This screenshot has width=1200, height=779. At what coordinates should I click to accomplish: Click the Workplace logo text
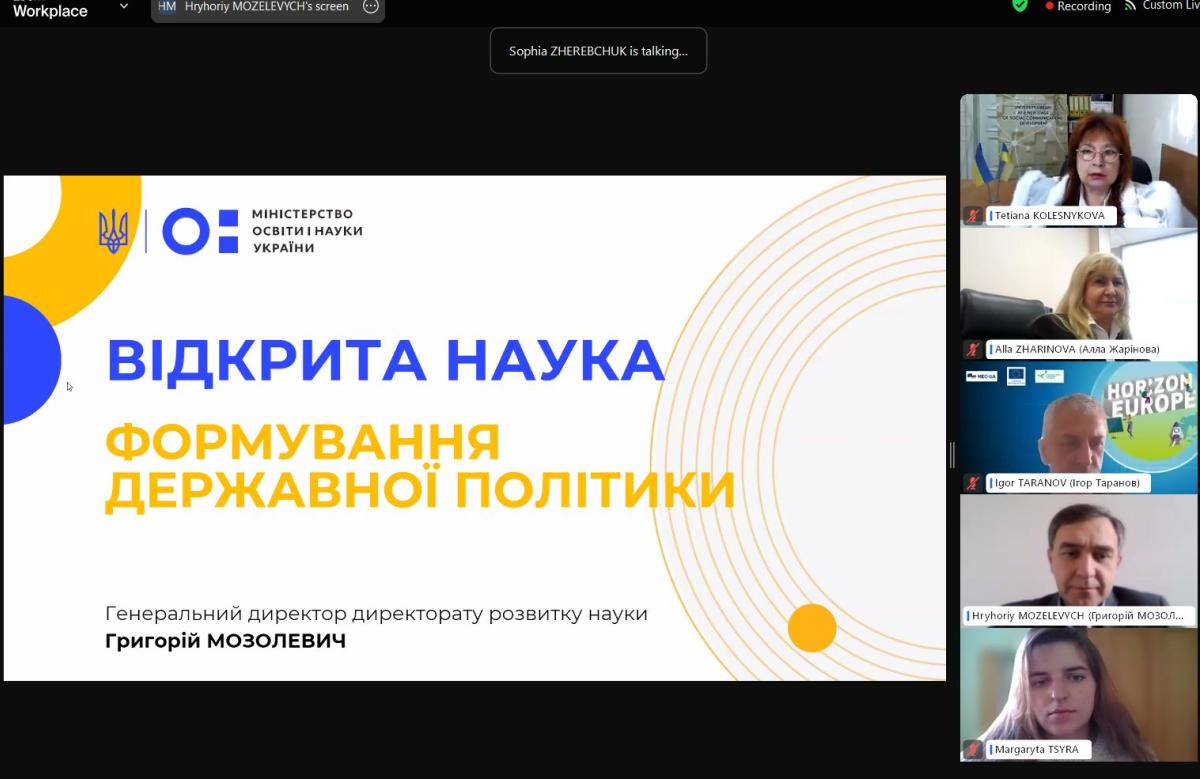tap(50, 11)
